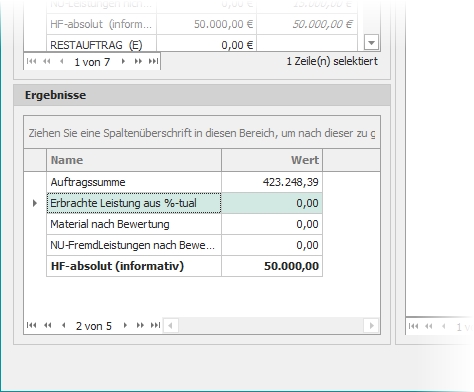Viewport: 474px width, 392px height.
Task: Go to last record in Ergebnisse navigator
Action: point(156,325)
